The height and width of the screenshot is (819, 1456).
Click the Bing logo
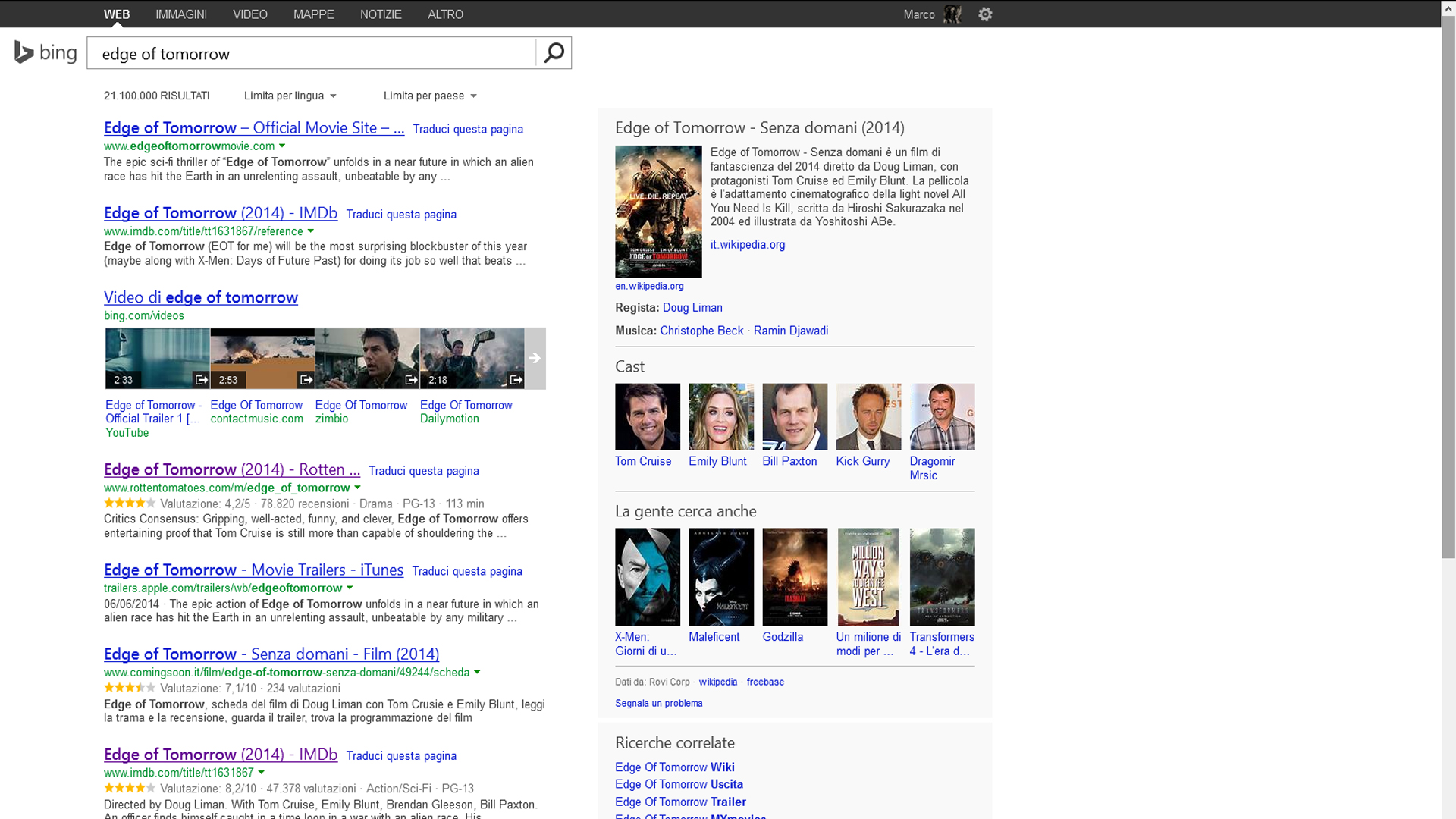click(x=45, y=52)
